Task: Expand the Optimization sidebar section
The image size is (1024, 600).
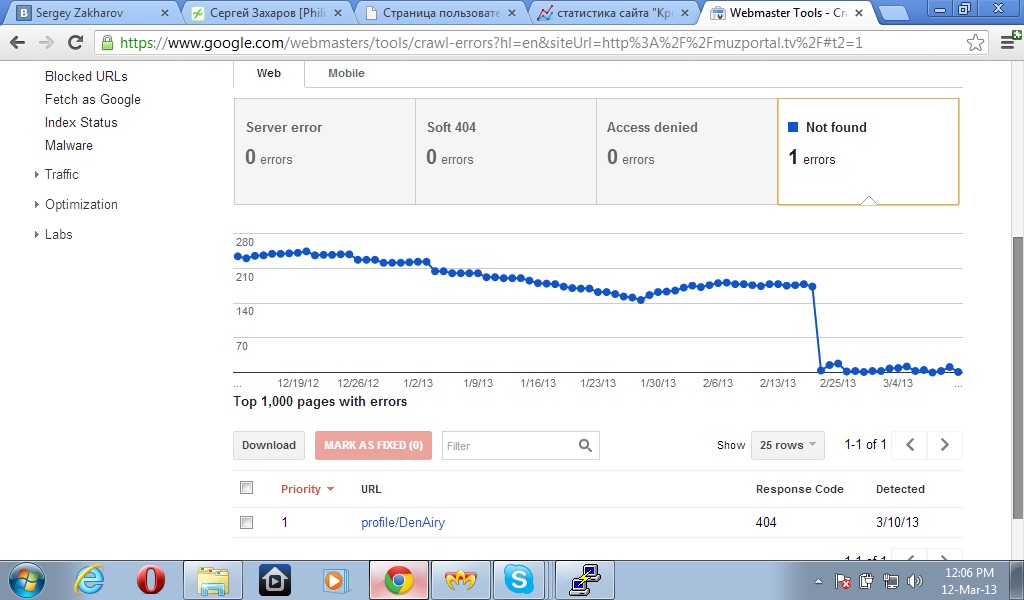Action: [37, 204]
